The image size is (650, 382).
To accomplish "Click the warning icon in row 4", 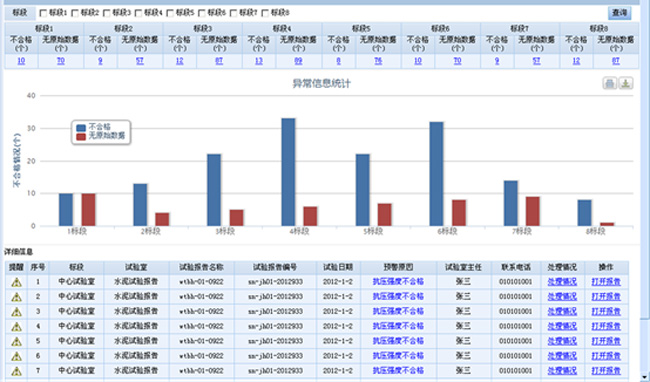I will (x=16, y=327).
